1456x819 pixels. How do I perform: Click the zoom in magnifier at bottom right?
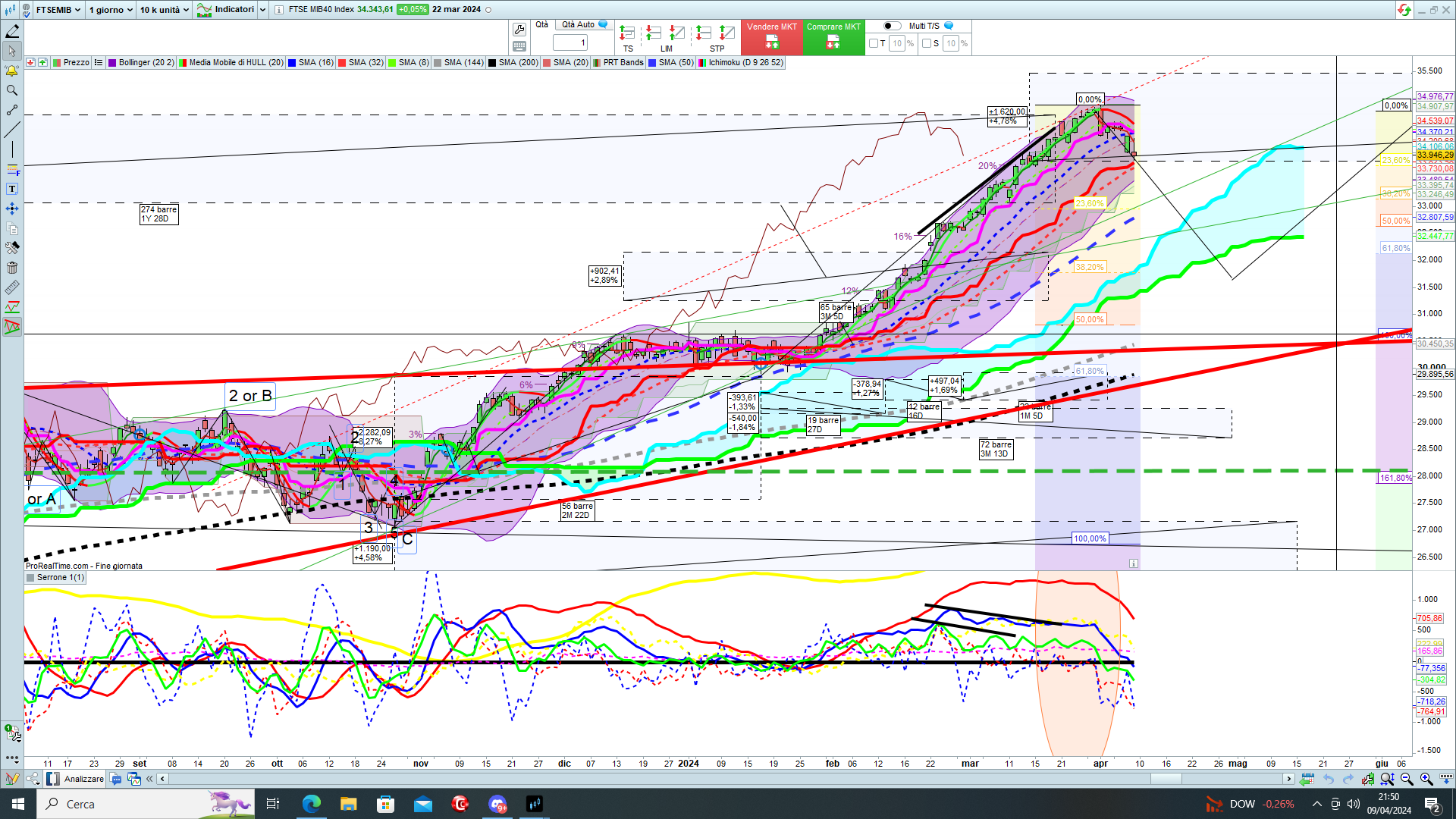pyautogui.click(x=1426, y=779)
